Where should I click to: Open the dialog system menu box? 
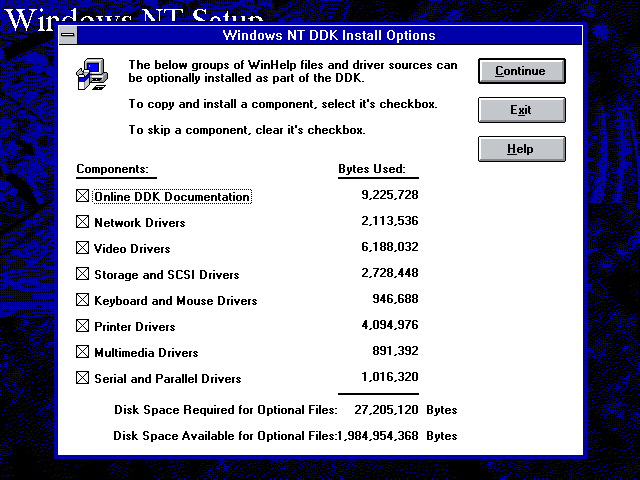click(x=68, y=35)
